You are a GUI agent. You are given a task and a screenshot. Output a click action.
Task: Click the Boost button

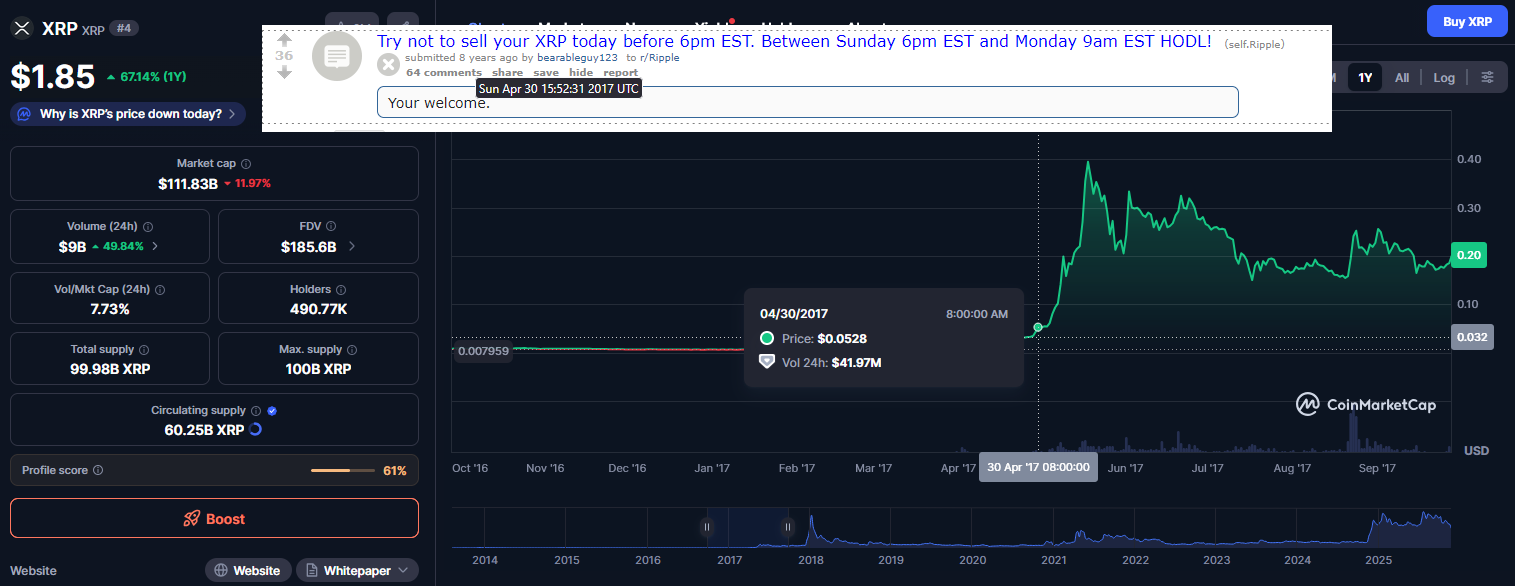point(214,518)
